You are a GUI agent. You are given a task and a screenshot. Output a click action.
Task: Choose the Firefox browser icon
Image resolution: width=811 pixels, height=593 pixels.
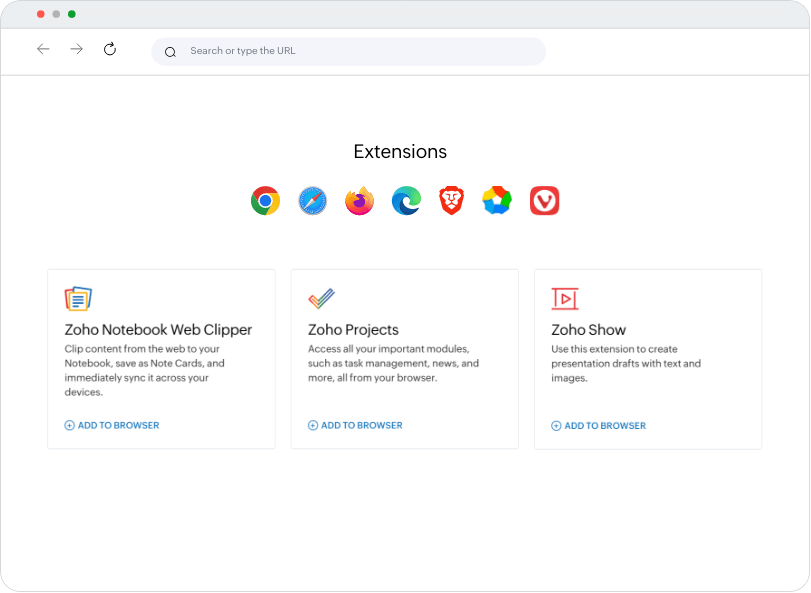click(359, 201)
